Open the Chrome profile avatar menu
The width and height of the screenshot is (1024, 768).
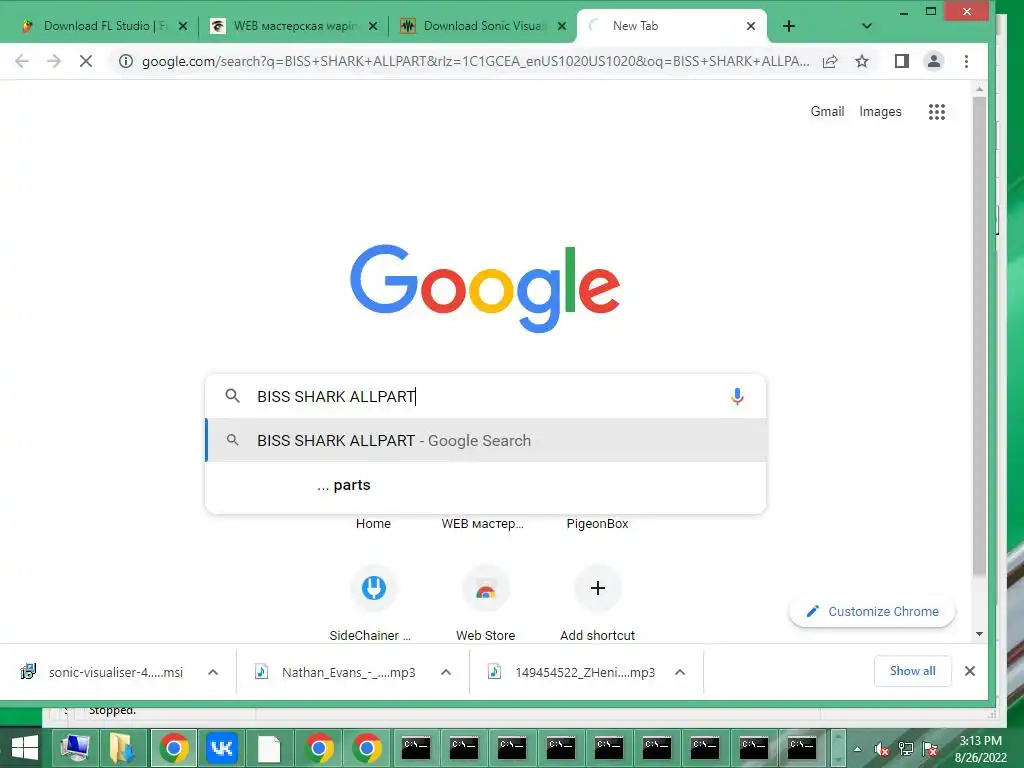point(934,61)
